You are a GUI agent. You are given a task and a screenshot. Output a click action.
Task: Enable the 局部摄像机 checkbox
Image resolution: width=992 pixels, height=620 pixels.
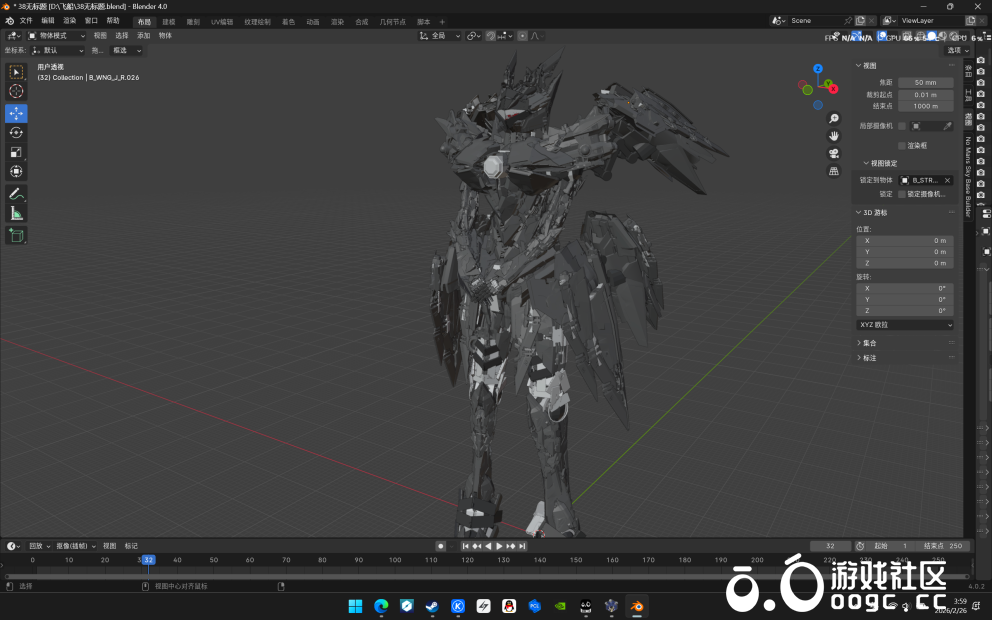click(902, 126)
